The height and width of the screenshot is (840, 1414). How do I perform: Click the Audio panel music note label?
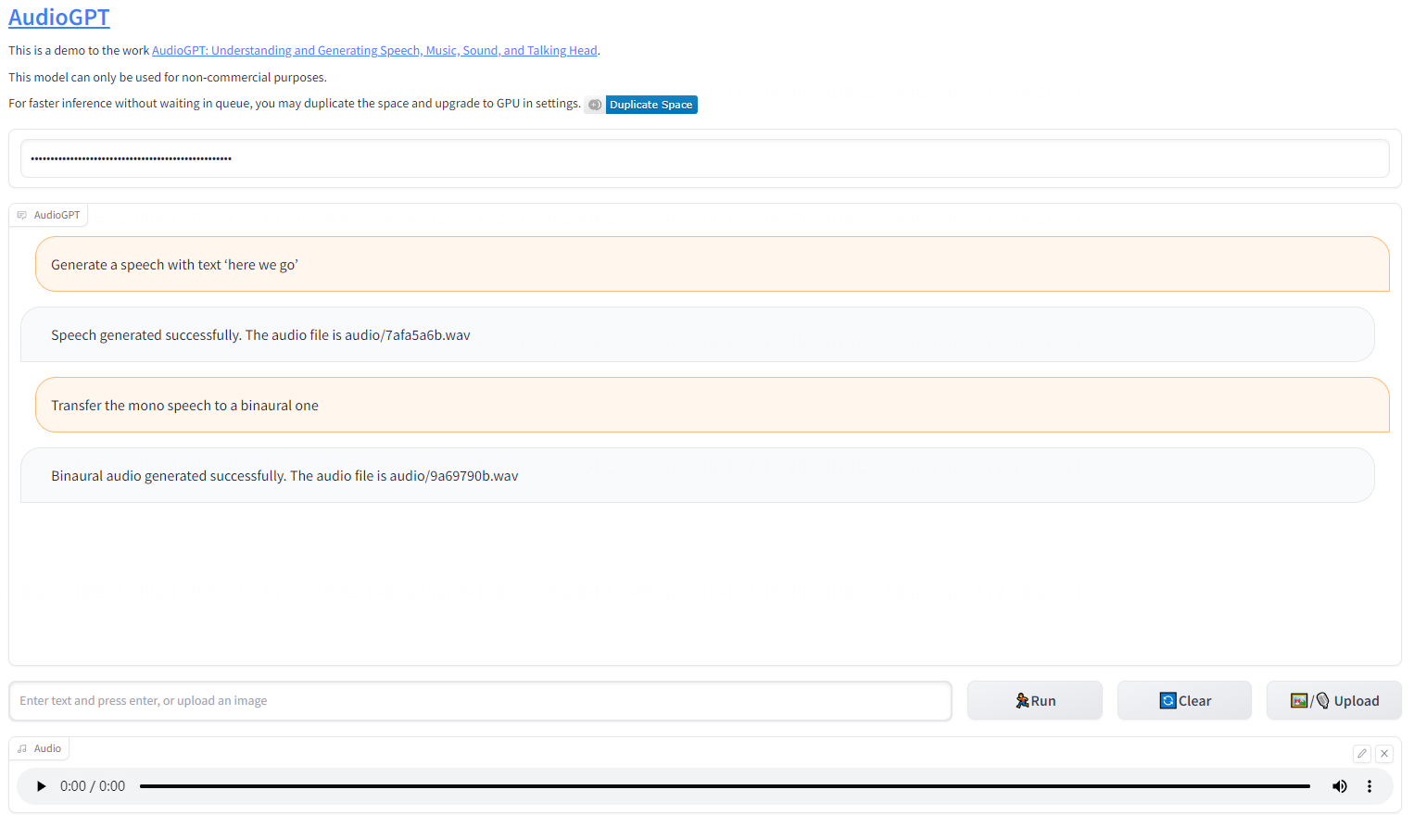(x=22, y=748)
